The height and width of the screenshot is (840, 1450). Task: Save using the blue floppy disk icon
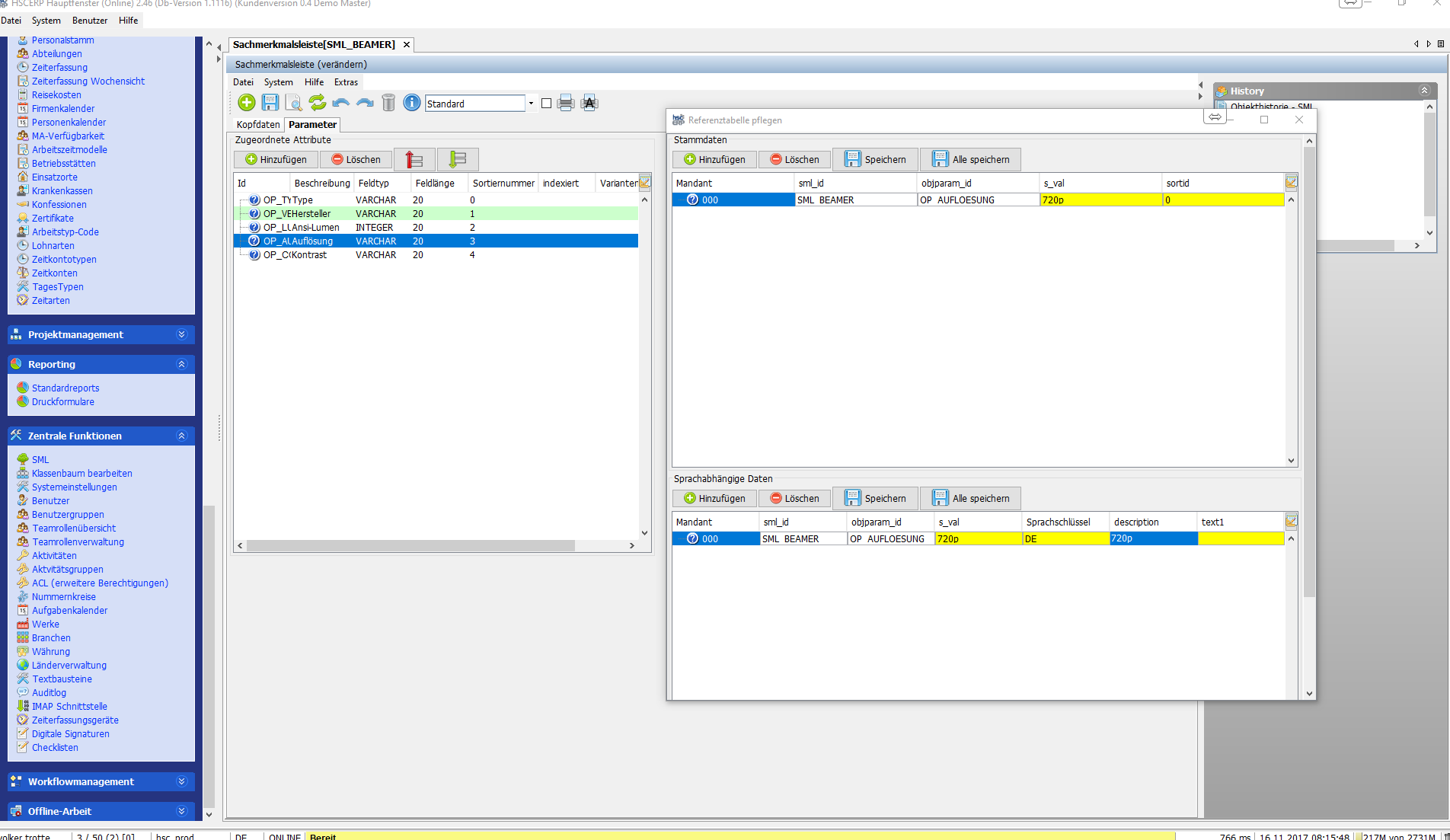tap(270, 103)
